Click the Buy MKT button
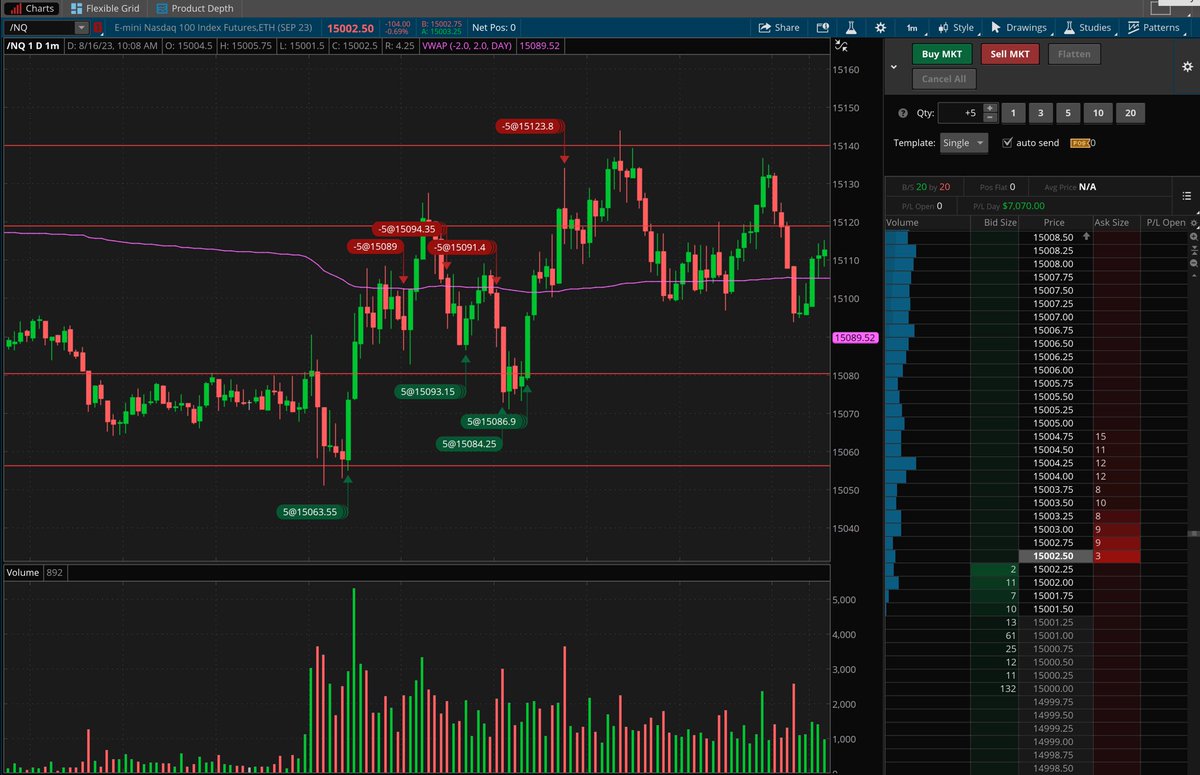The width and height of the screenshot is (1200, 775). coord(941,54)
